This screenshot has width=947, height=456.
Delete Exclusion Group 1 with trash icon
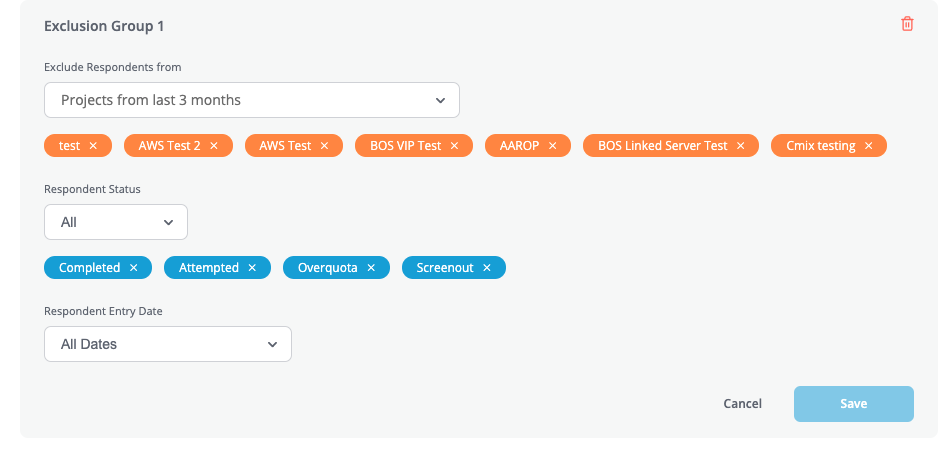(x=907, y=24)
